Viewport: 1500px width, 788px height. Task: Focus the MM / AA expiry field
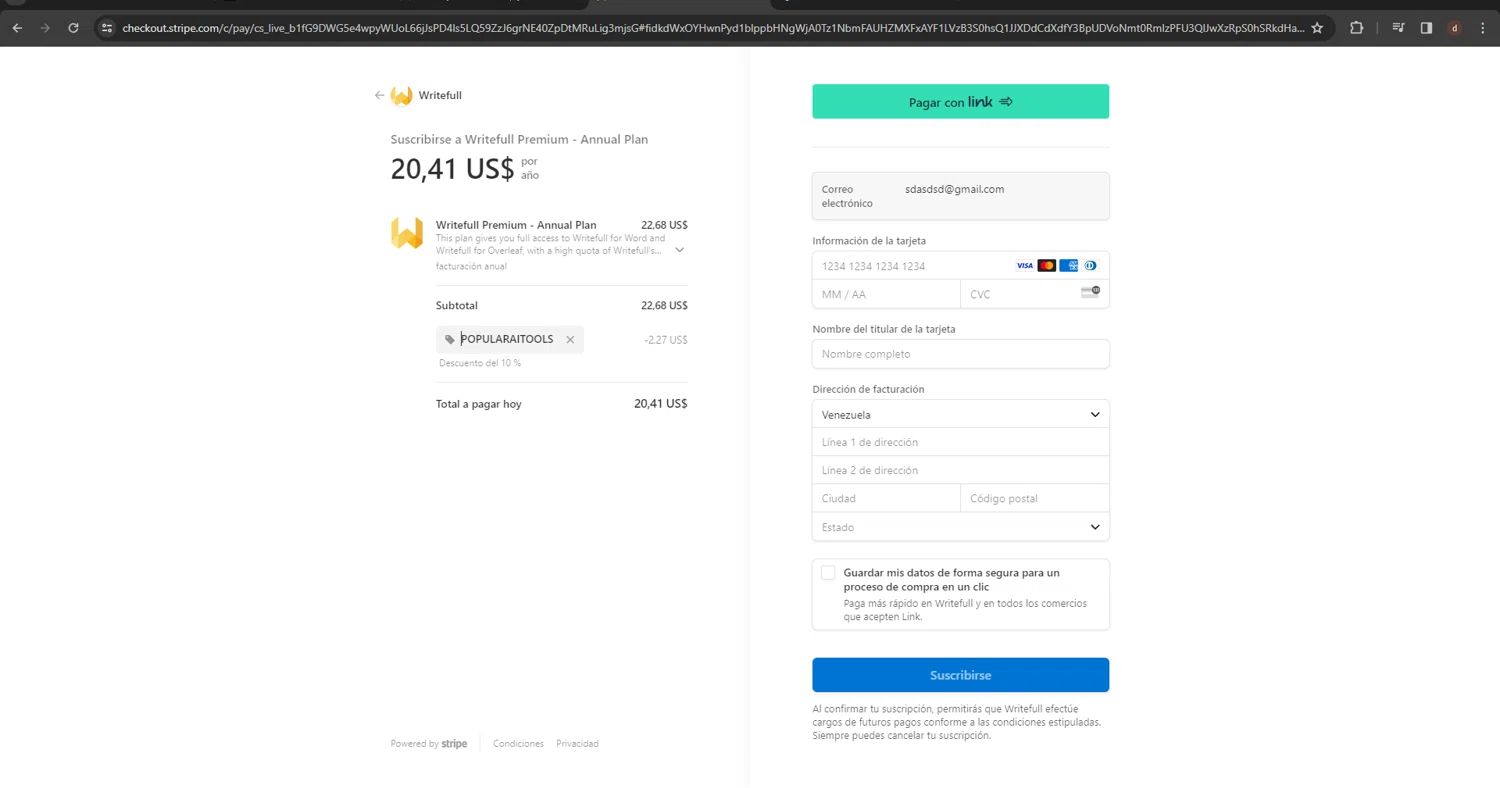pyautogui.click(x=886, y=294)
